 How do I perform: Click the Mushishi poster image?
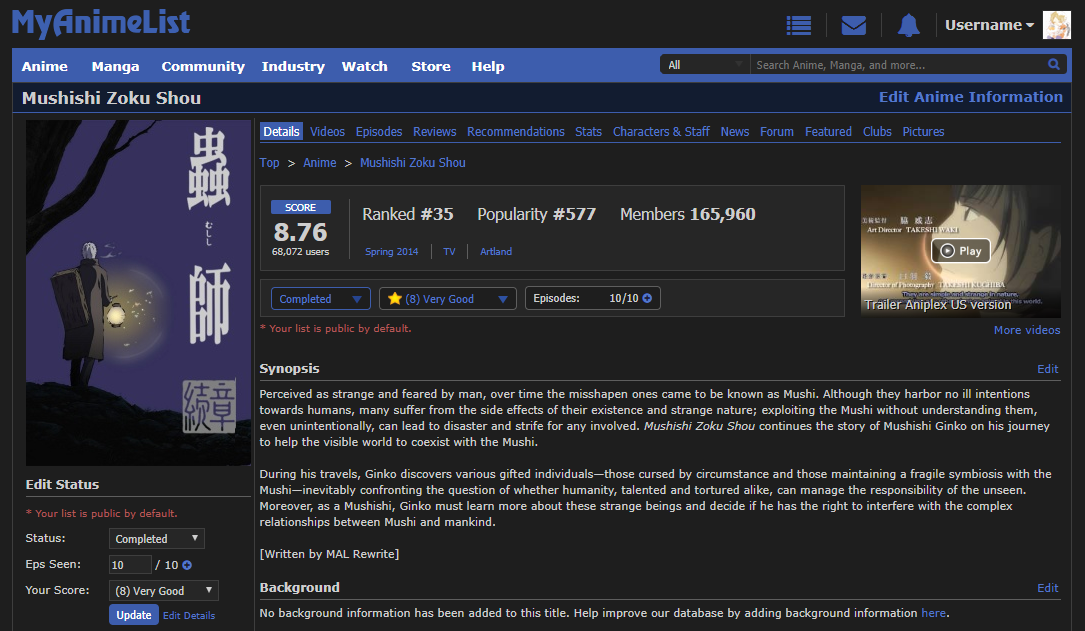138,293
